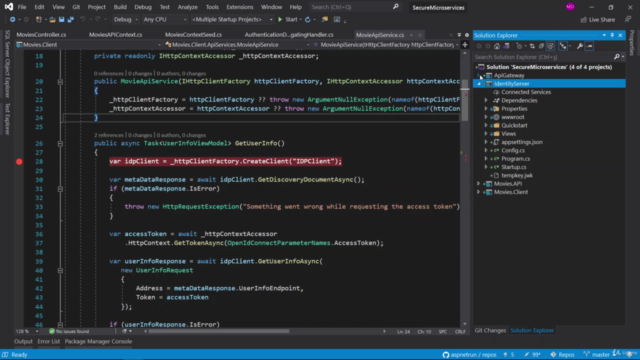Switch to the Git Changes tab

tap(490, 331)
